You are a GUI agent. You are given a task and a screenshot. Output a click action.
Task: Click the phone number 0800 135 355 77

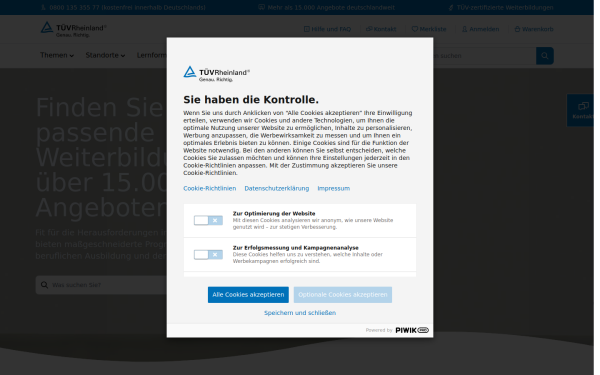(x=74, y=7)
